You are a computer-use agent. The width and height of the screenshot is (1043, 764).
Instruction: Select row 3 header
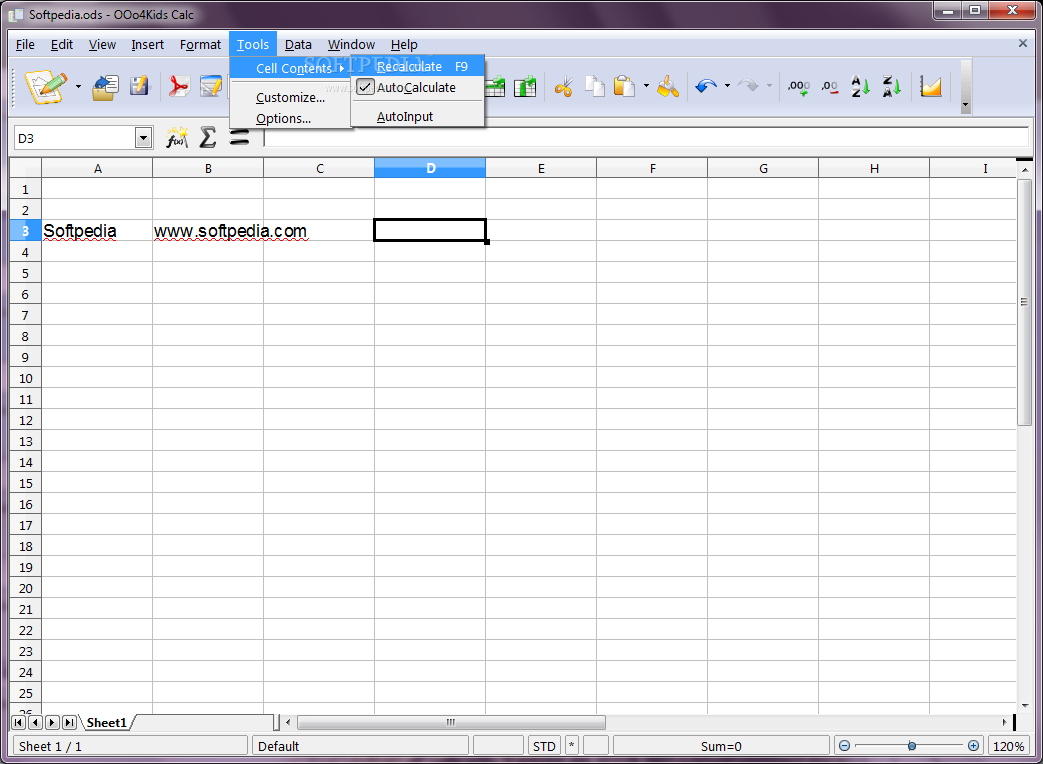click(x=25, y=231)
